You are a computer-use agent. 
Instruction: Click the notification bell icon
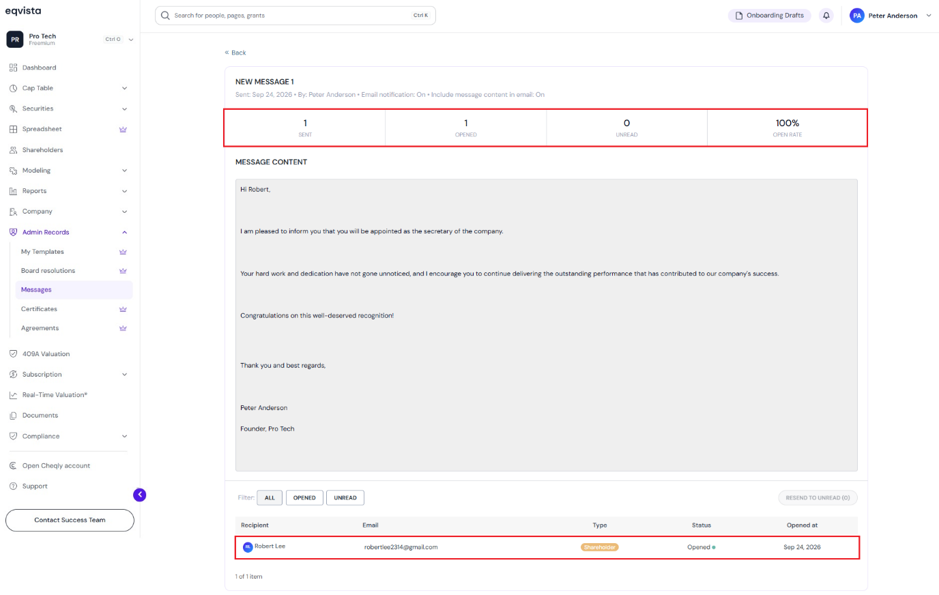pos(826,16)
